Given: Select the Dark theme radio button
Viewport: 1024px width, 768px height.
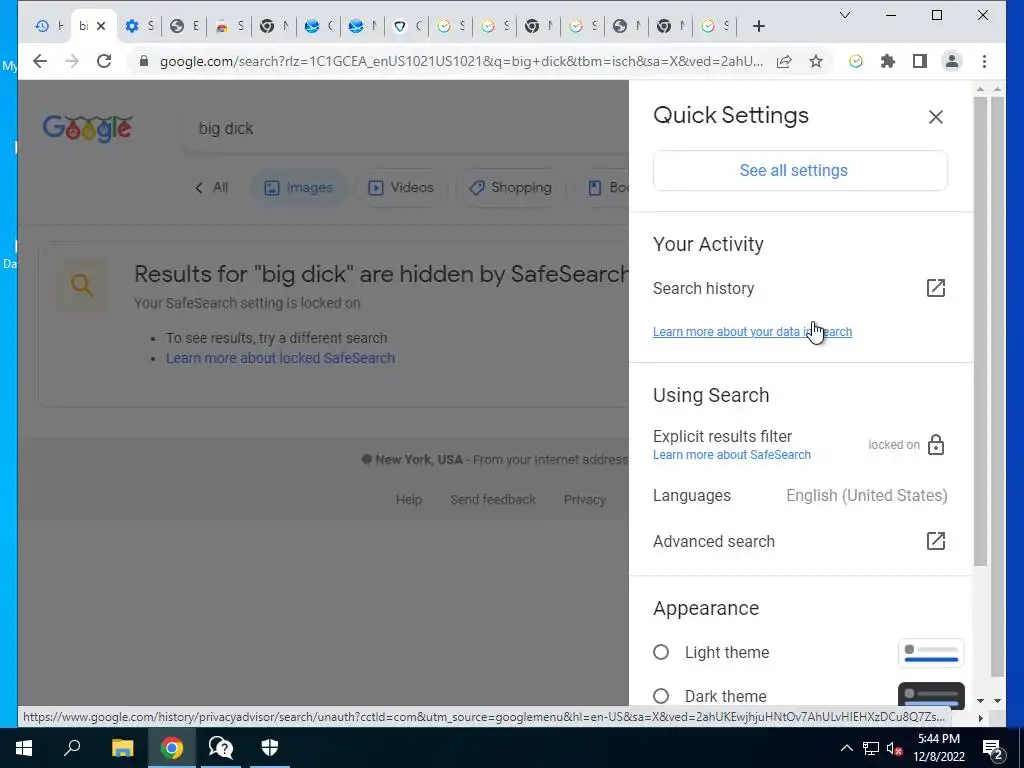Looking at the screenshot, I should (x=661, y=696).
